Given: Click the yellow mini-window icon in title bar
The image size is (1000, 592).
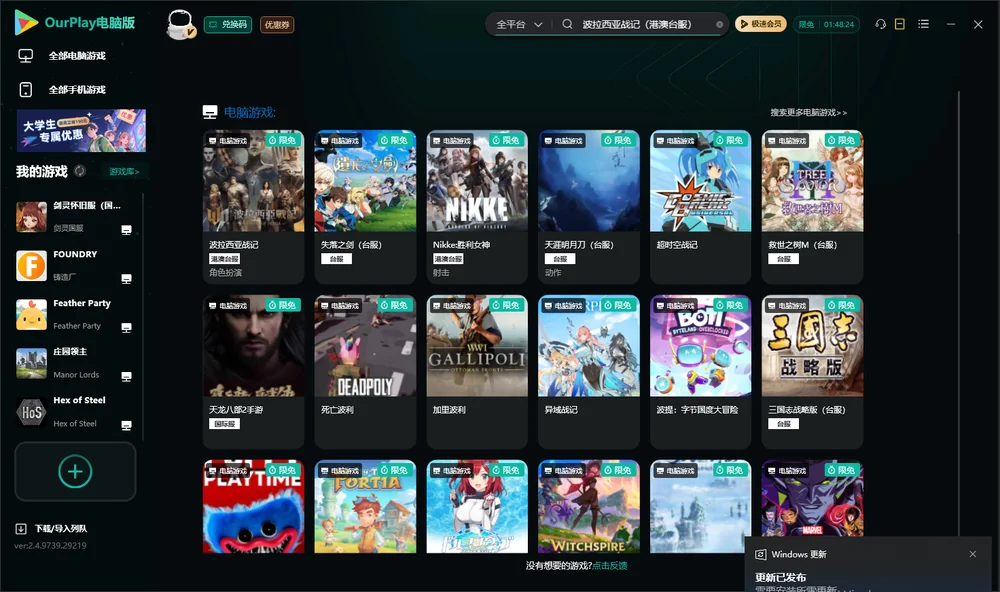Looking at the screenshot, I should tap(900, 24).
